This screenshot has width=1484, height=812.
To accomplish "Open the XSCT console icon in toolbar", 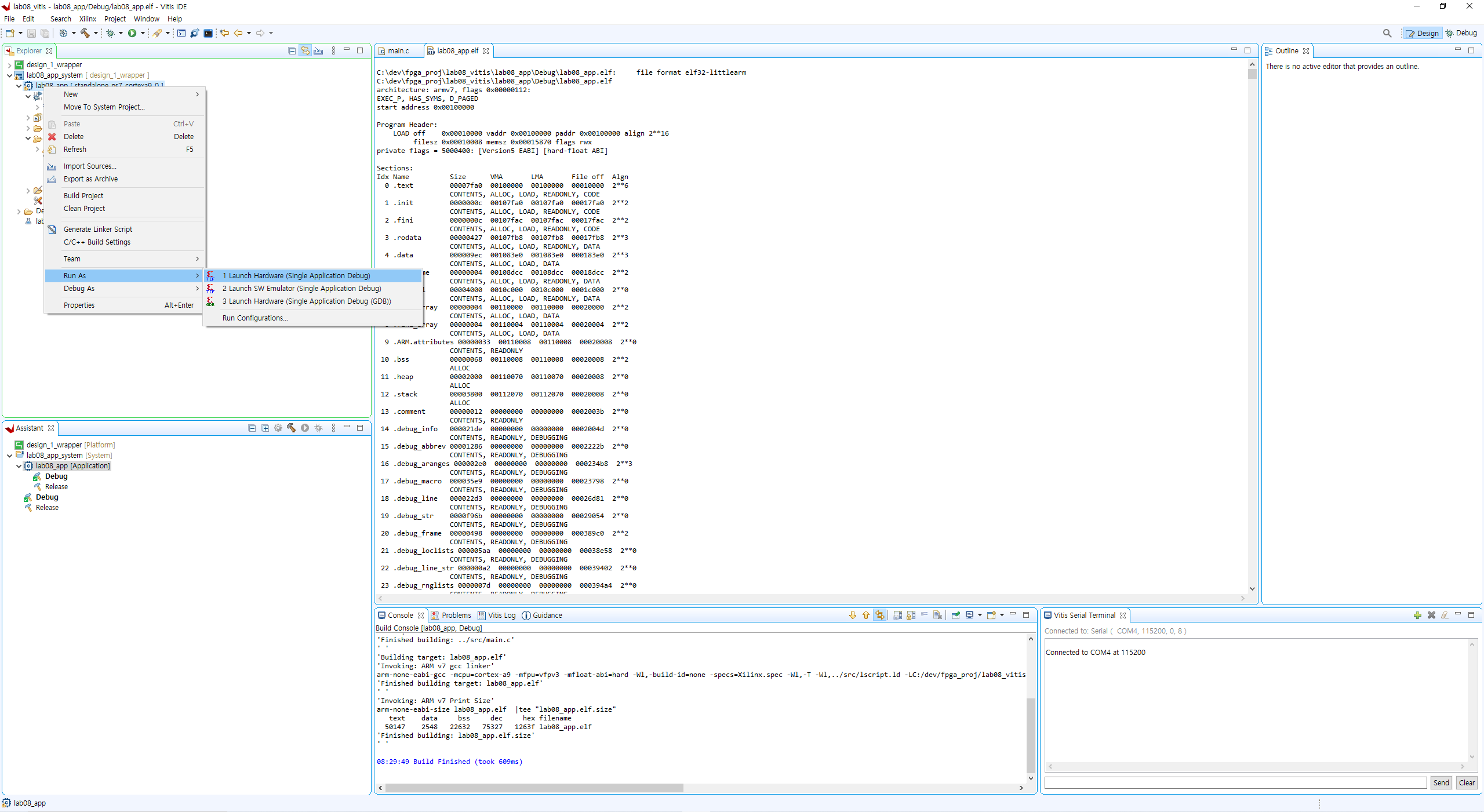I will (181, 33).
